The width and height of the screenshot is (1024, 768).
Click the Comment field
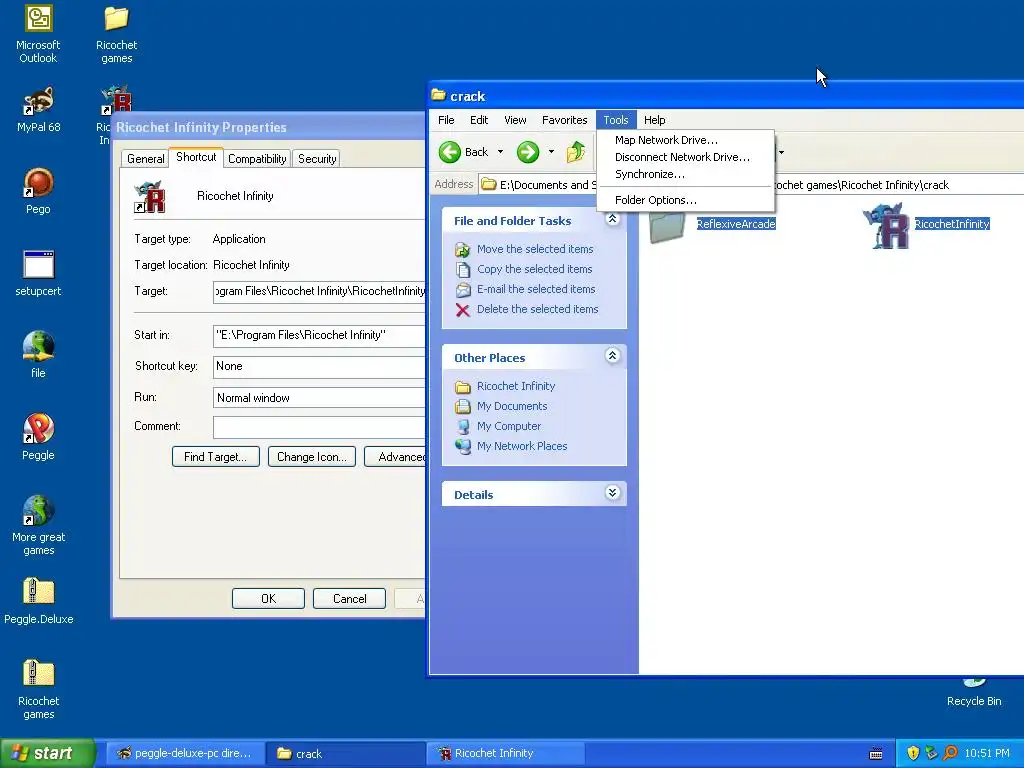point(319,427)
